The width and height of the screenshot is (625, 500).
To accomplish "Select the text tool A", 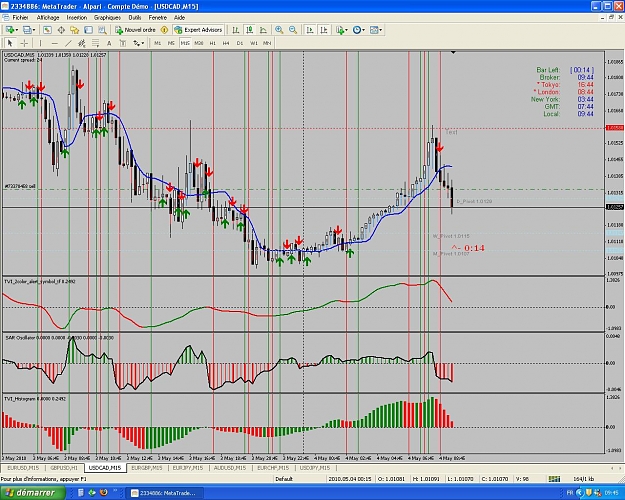I will click(109, 43).
